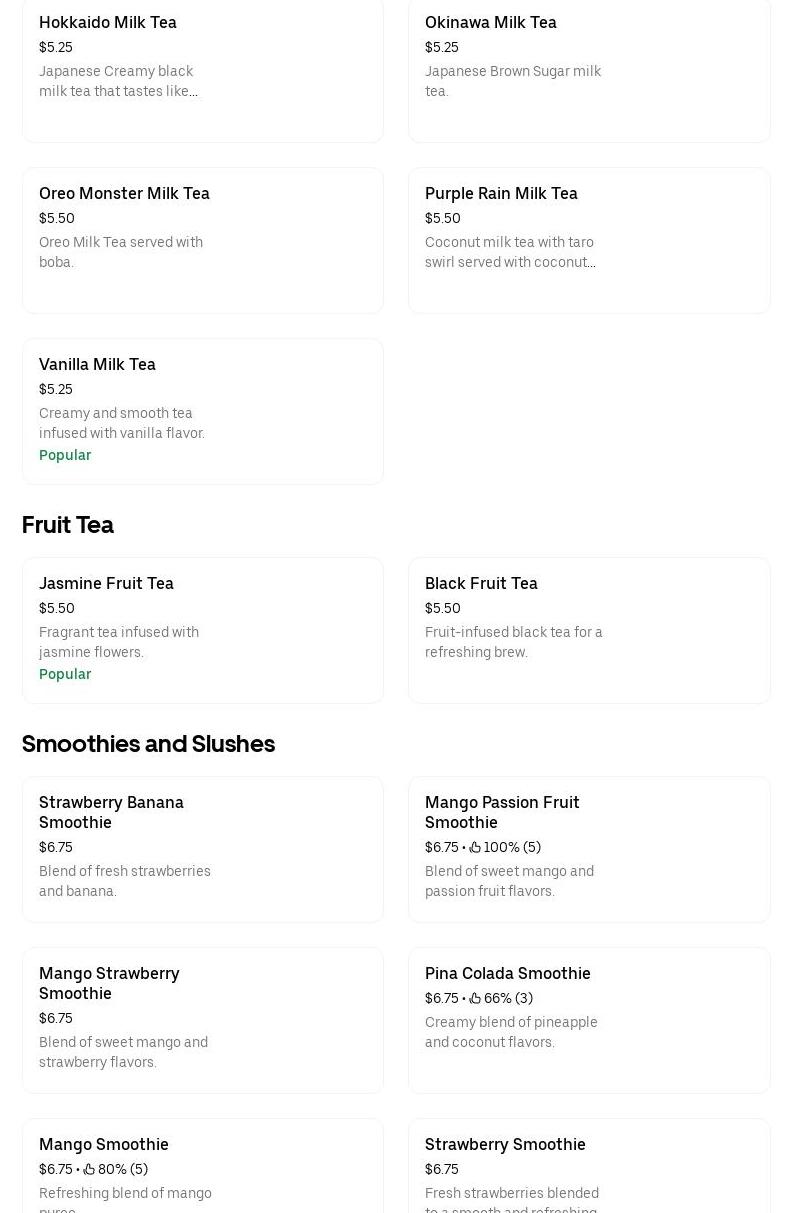Open the Strawberry Banana Smoothie card
804x1213 pixels.
[203, 849]
